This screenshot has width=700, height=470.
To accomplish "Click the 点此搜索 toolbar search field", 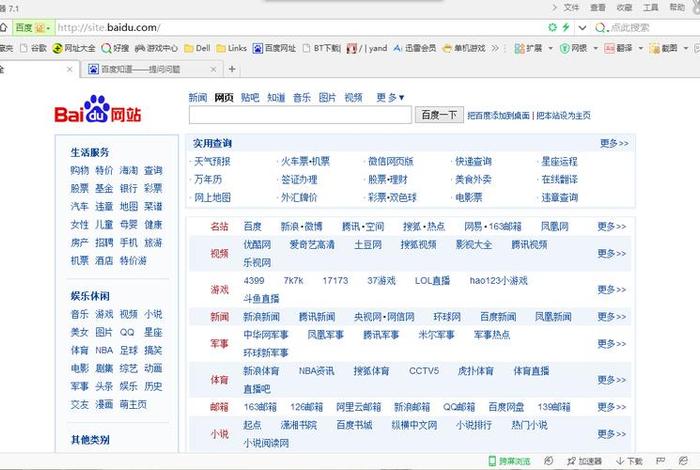I will click(630, 28).
